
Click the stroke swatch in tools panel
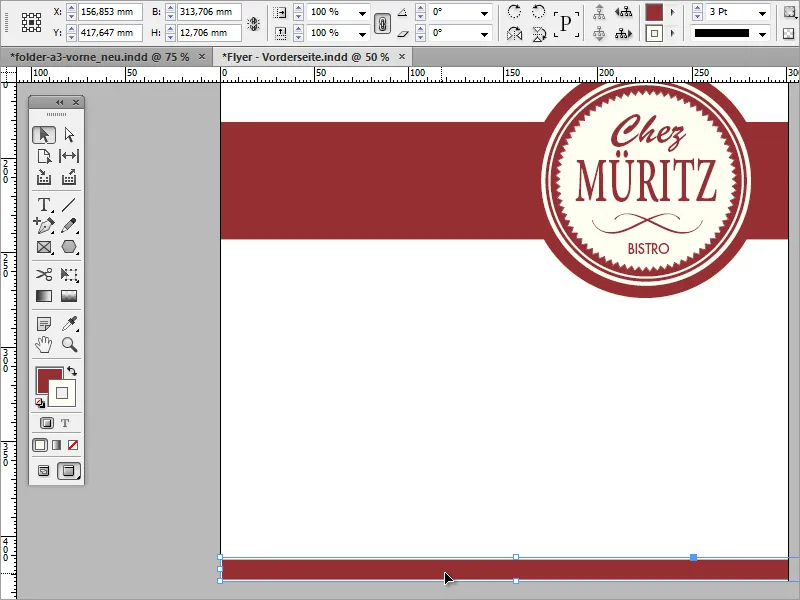pyautogui.click(x=62, y=393)
